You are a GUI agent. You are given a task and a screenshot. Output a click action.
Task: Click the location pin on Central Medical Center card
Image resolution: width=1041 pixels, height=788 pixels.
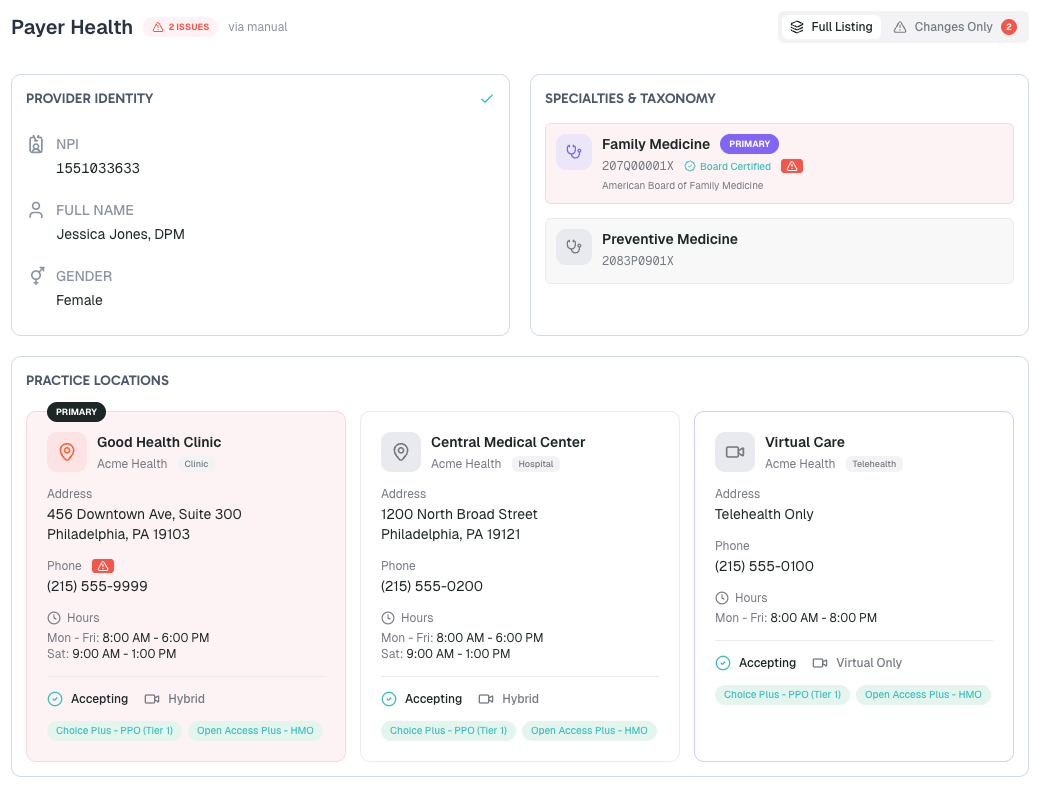pyautogui.click(x=400, y=452)
